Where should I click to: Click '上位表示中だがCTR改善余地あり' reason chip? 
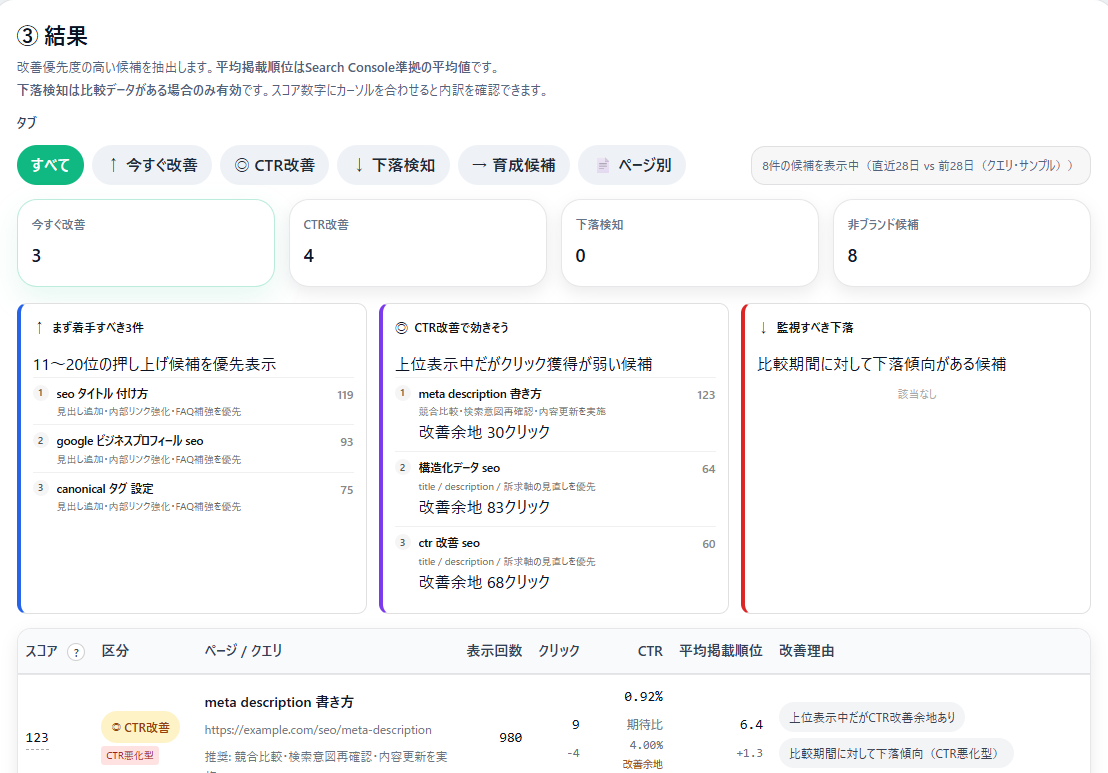[872, 717]
